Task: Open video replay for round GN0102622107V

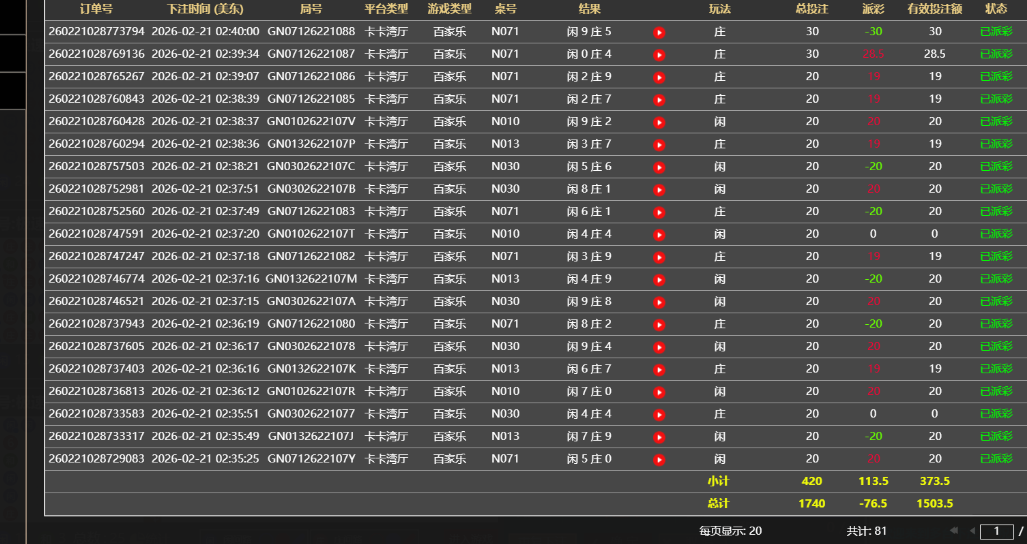Action: coord(659,122)
